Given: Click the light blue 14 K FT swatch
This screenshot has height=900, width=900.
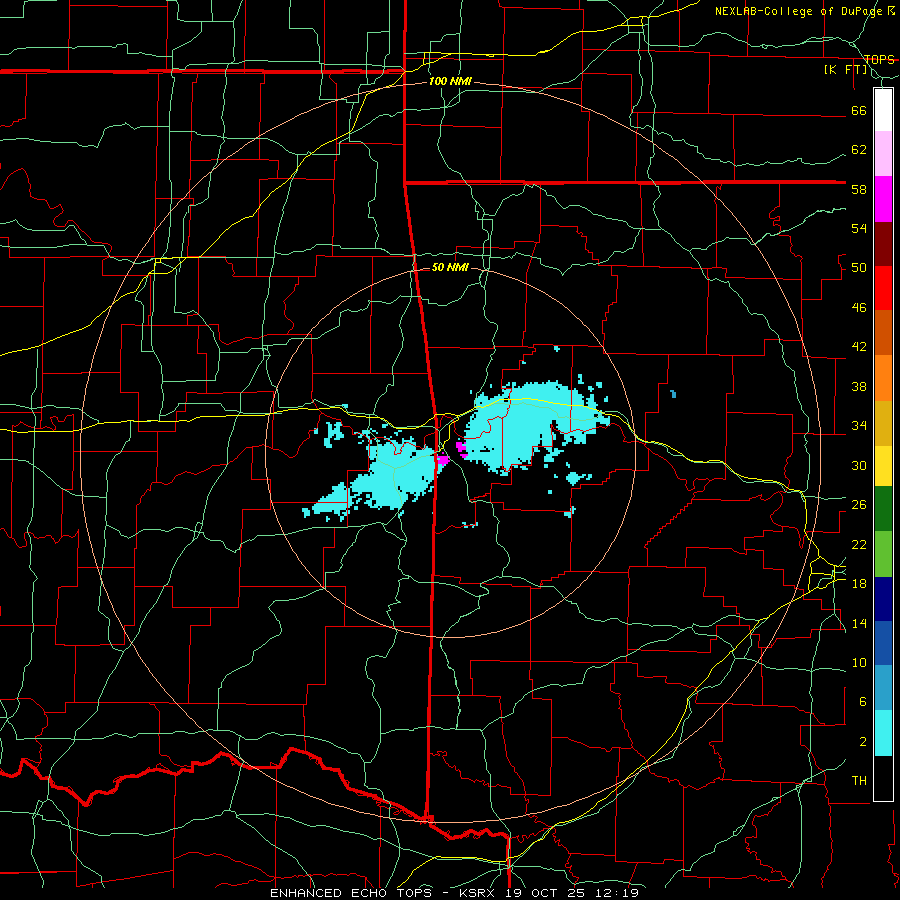Looking at the screenshot, I should (883, 688).
